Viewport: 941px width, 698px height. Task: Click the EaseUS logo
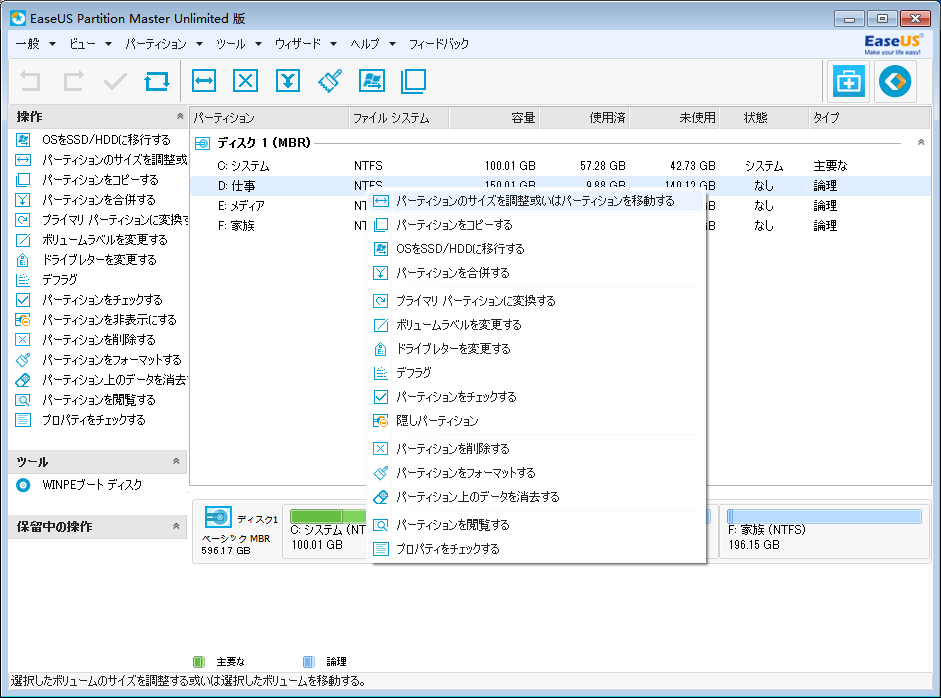(892, 44)
